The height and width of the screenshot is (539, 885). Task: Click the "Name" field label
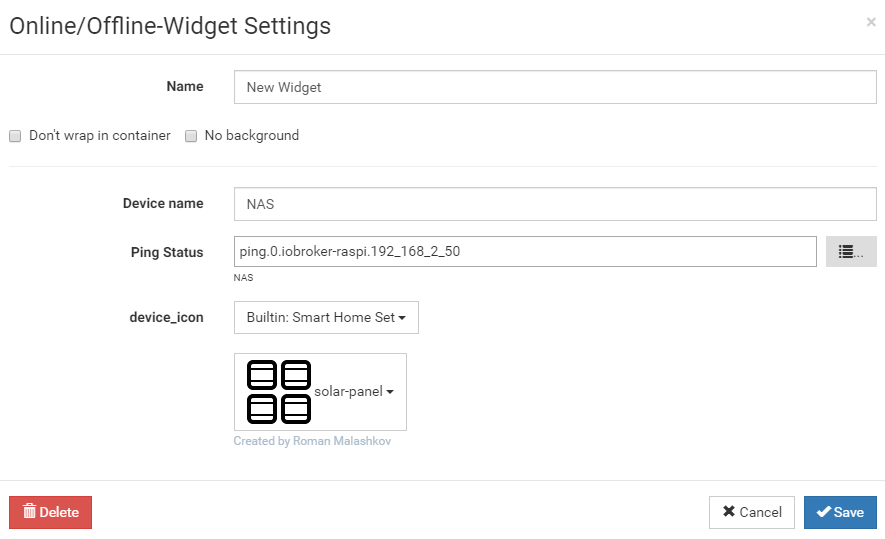pos(185,87)
